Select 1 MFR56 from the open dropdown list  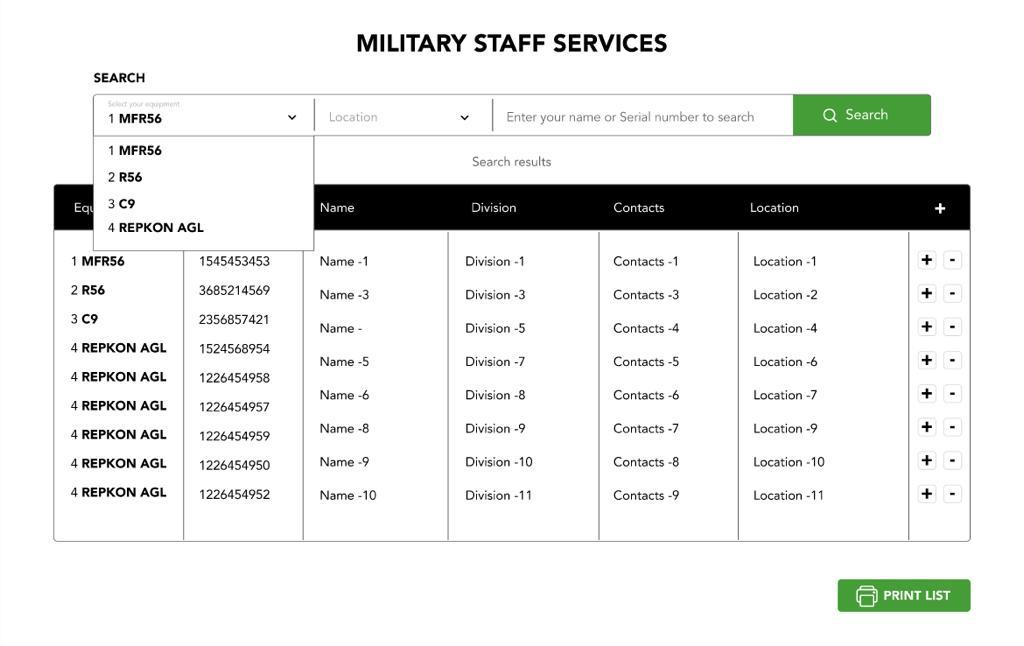click(x=135, y=151)
